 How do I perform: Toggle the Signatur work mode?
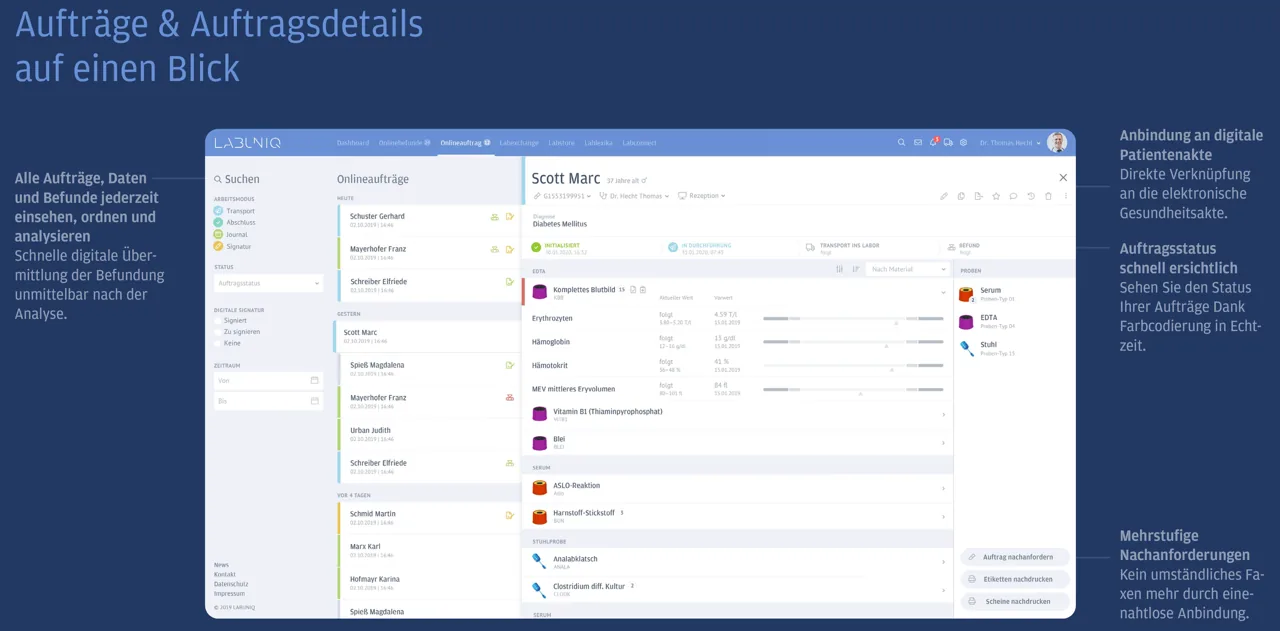(233, 246)
